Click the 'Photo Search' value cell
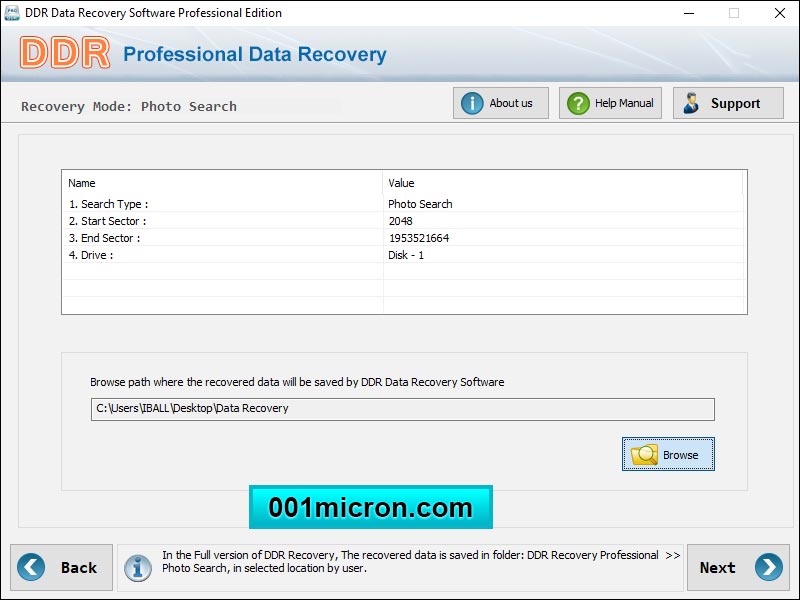Image resolution: width=800 pixels, height=600 pixels. pos(420,204)
